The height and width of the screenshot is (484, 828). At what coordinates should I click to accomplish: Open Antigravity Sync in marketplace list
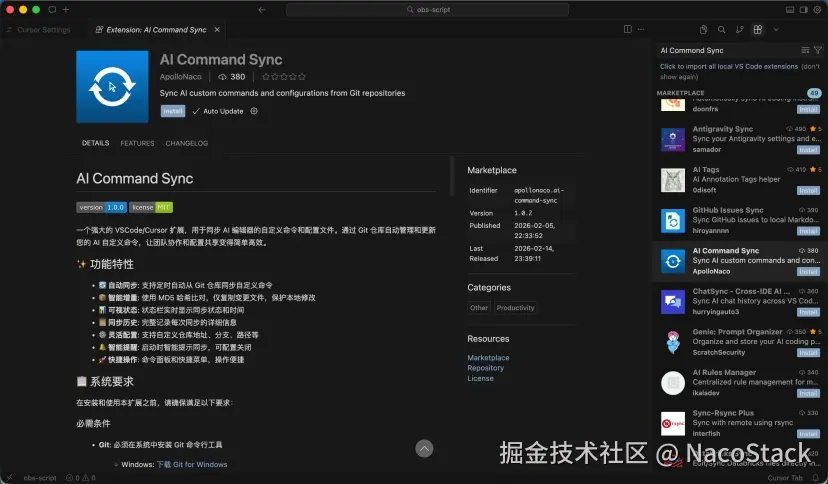pyautogui.click(x=739, y=139)
